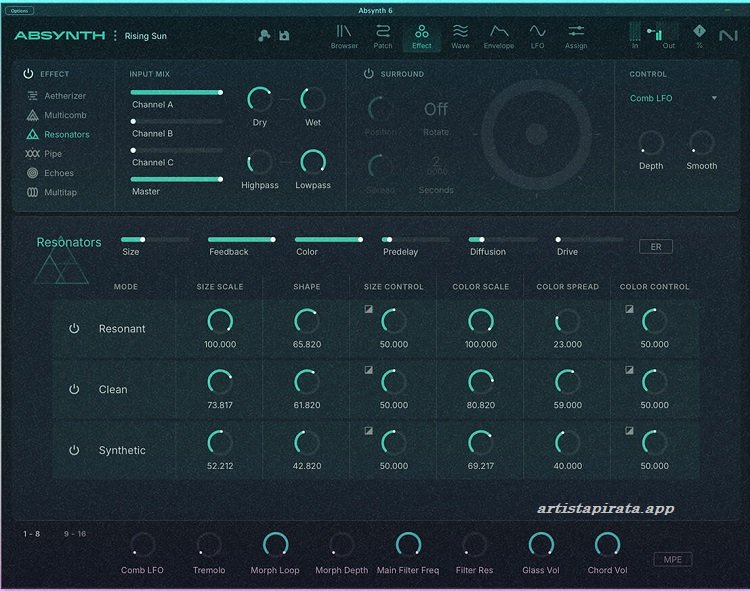
Task: Click the Comb LFO macro knob
Action: (143, 545)
